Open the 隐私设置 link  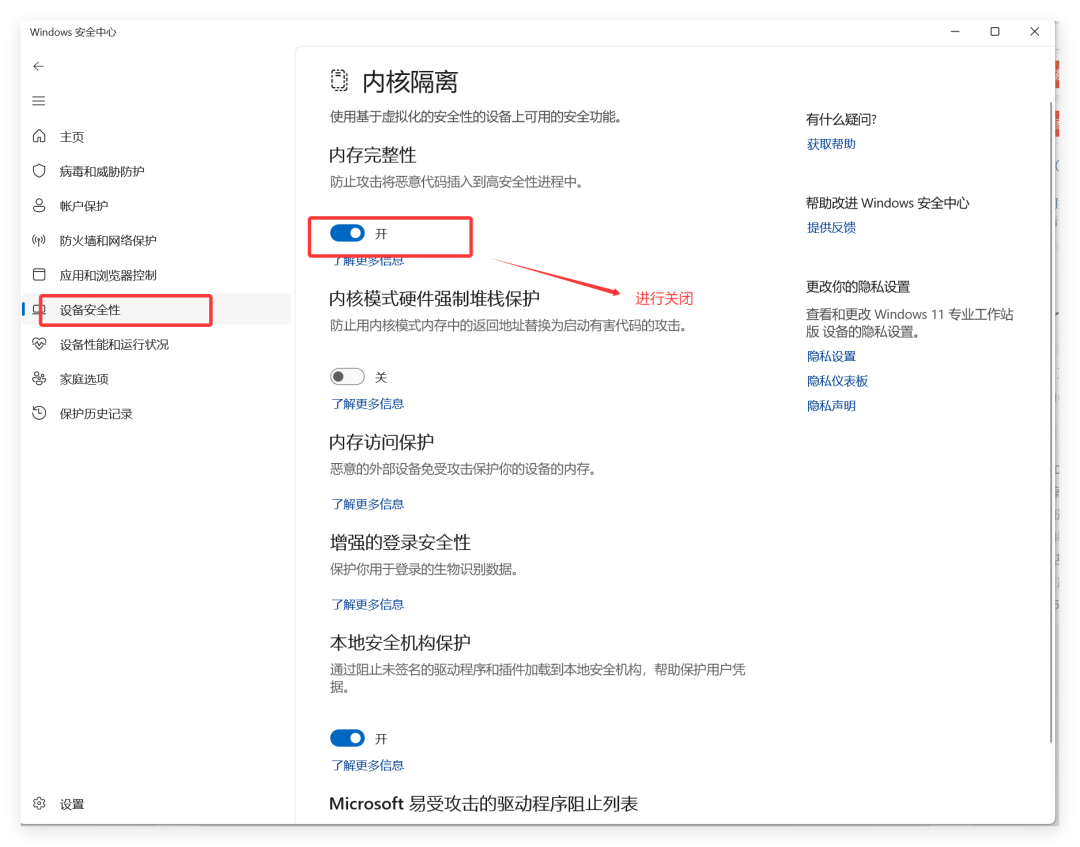click(x=831, y=356)
